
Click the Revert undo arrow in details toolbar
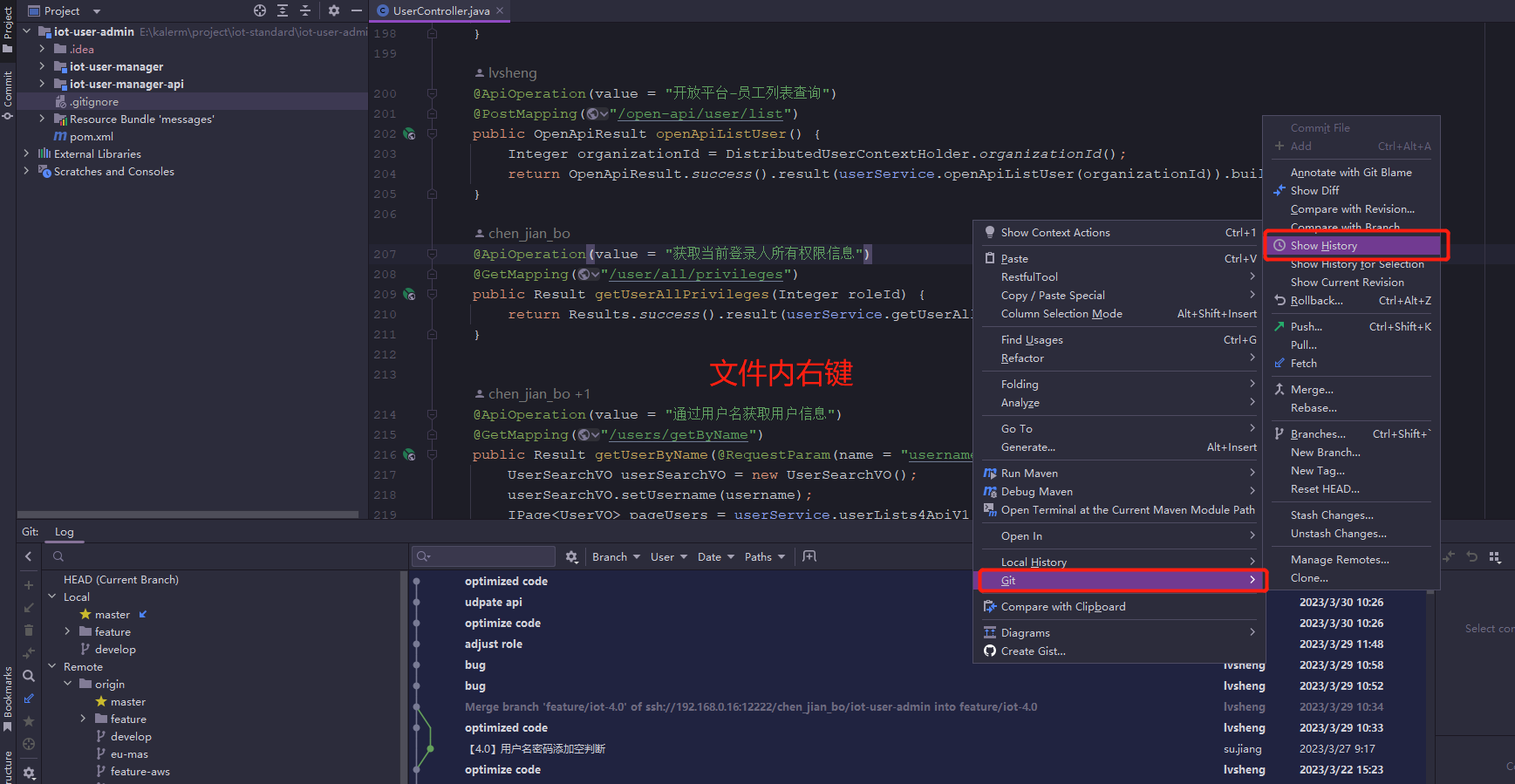coord(1472,556)
